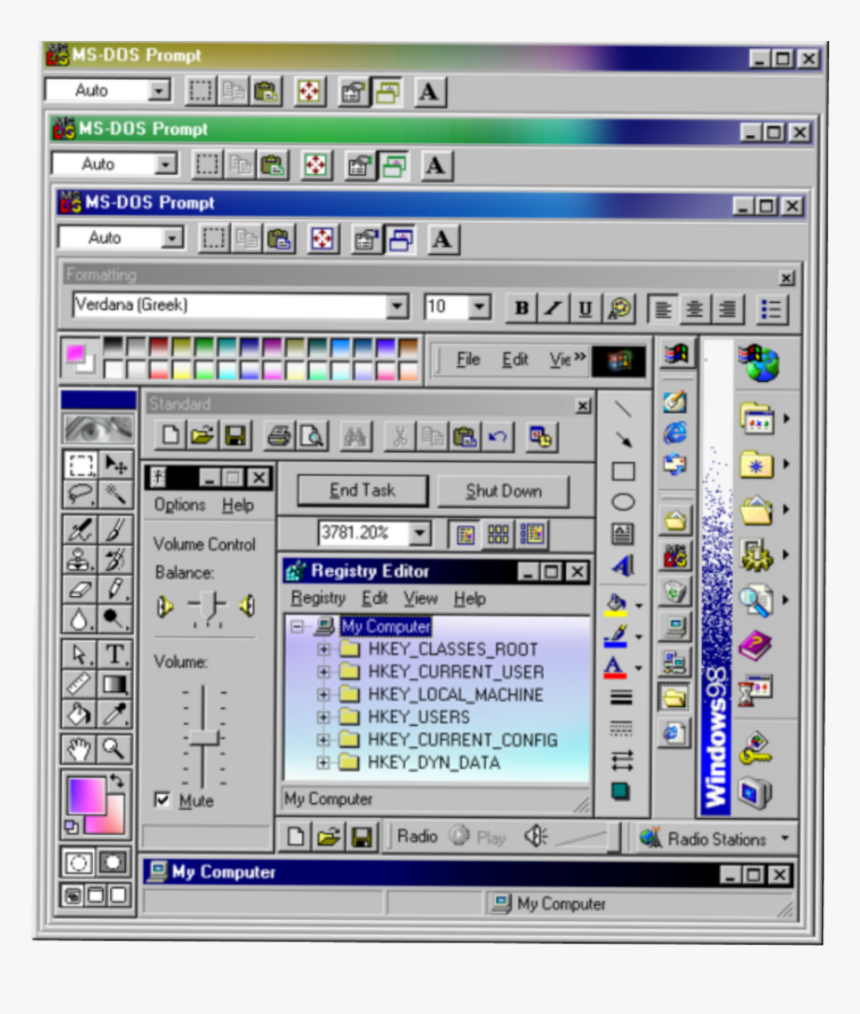Toggle Align Right in Formatting toolbar
The height and width of the screenshot is (1014, 860).
point(727,309)
